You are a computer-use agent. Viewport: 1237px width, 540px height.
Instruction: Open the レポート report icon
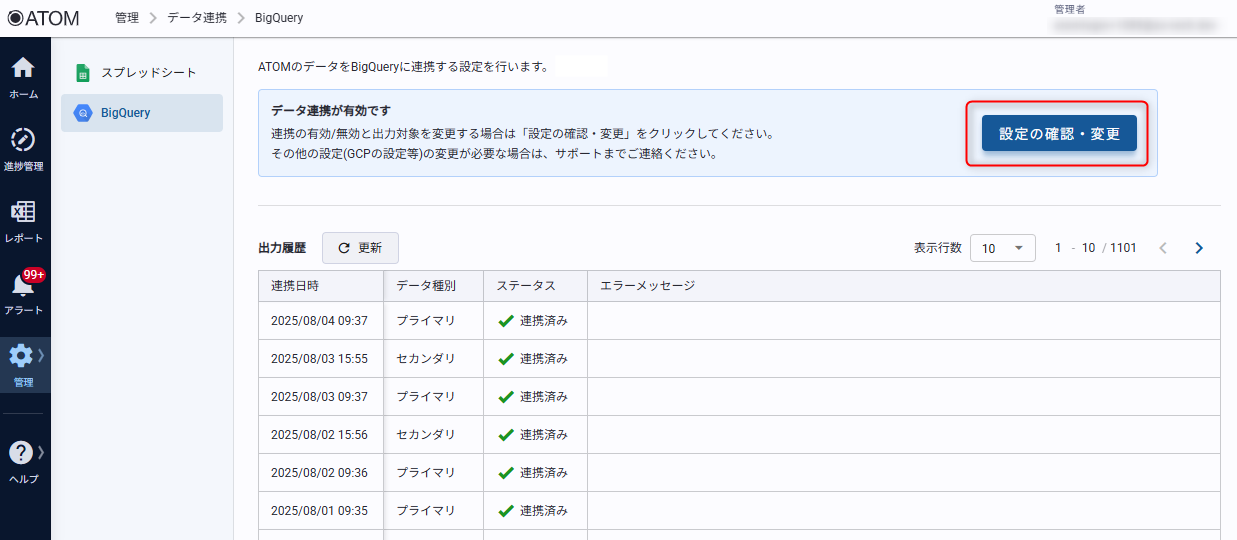[23, 213]
